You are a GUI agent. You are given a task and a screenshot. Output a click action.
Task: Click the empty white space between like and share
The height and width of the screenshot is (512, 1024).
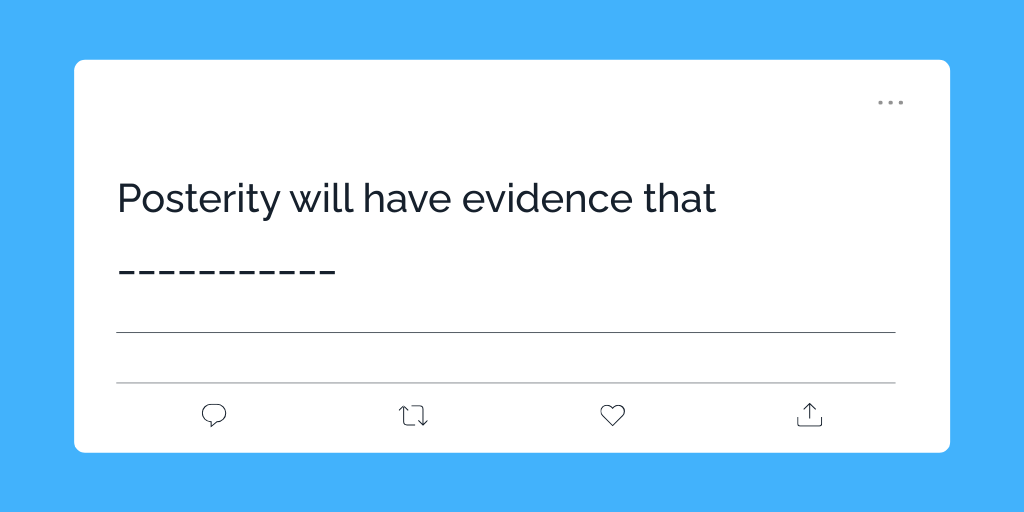[x=710, y=415]
